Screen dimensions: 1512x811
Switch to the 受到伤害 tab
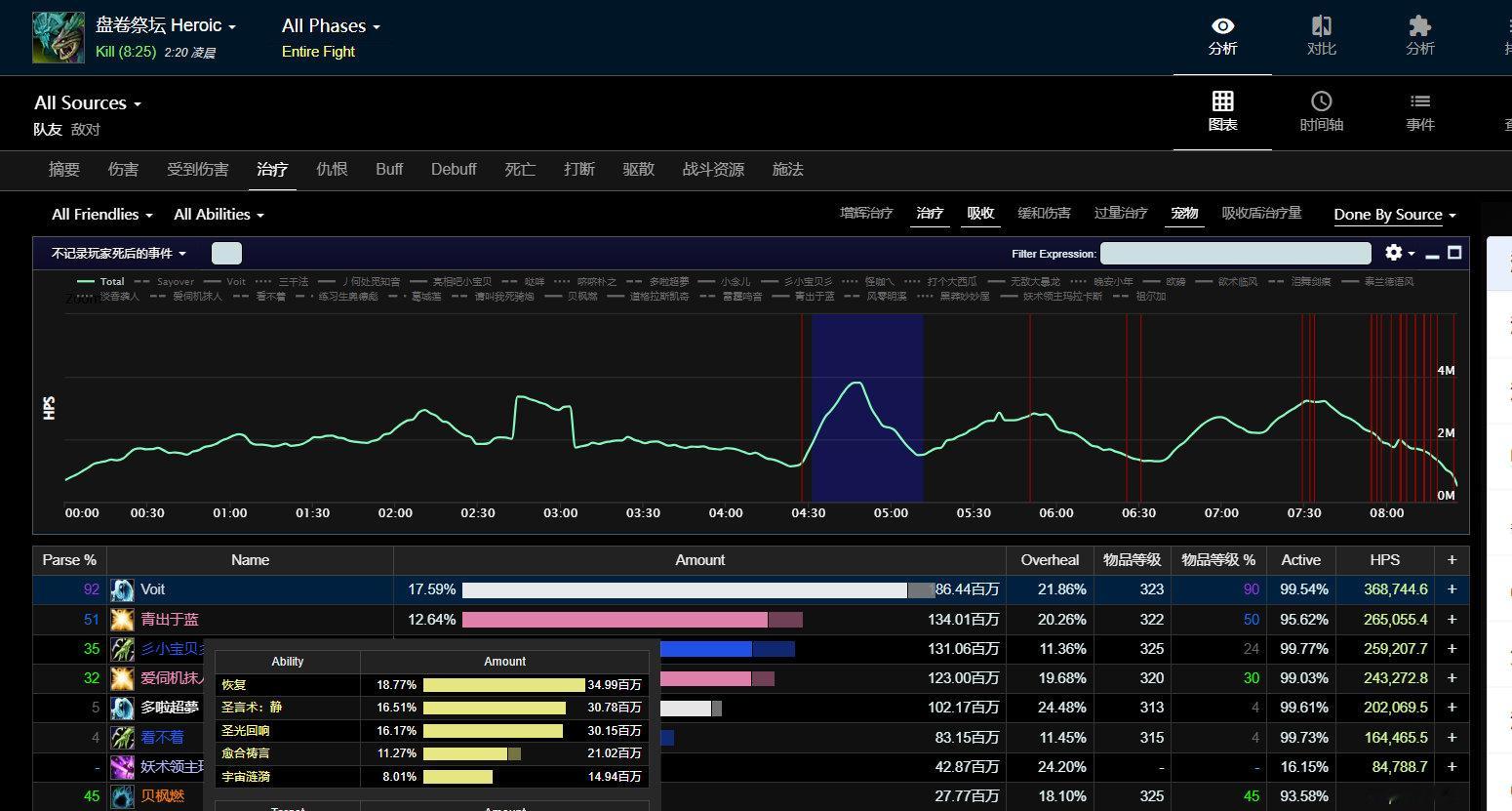click(x=197, y=169)
